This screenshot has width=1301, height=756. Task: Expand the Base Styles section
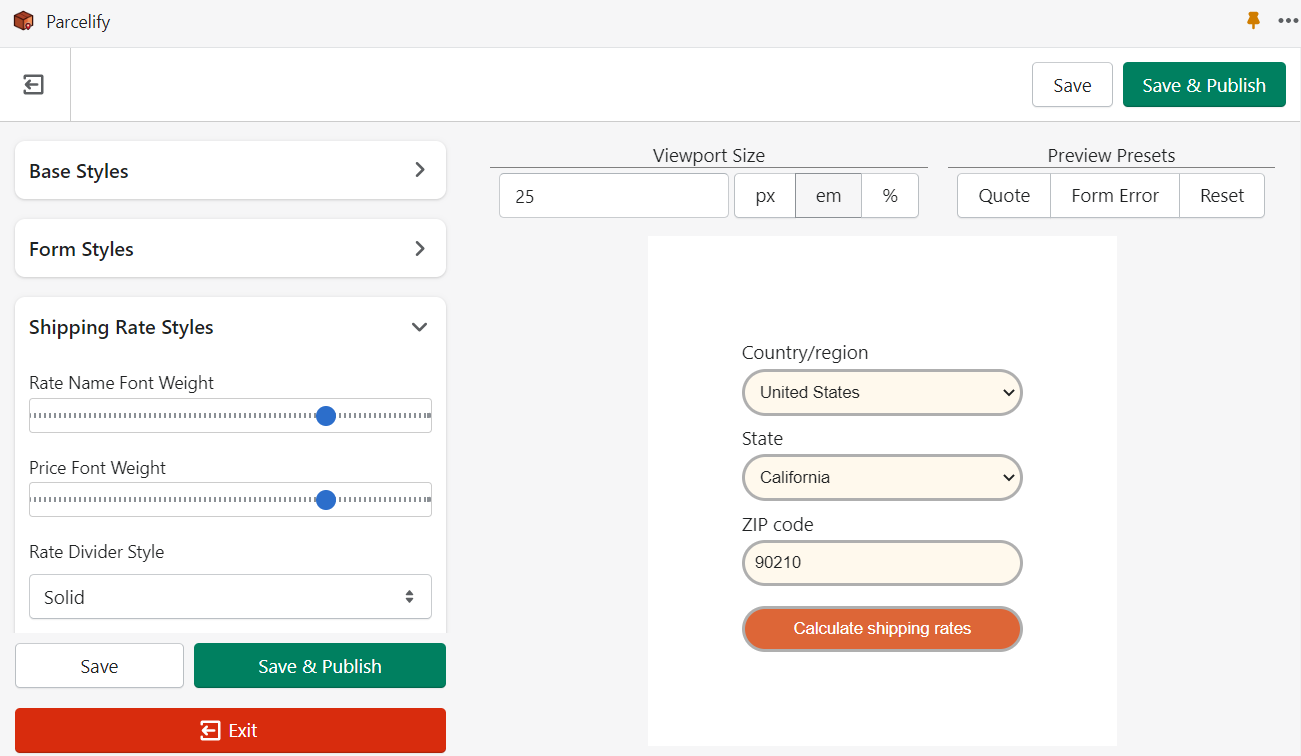(x=230, y=170)
